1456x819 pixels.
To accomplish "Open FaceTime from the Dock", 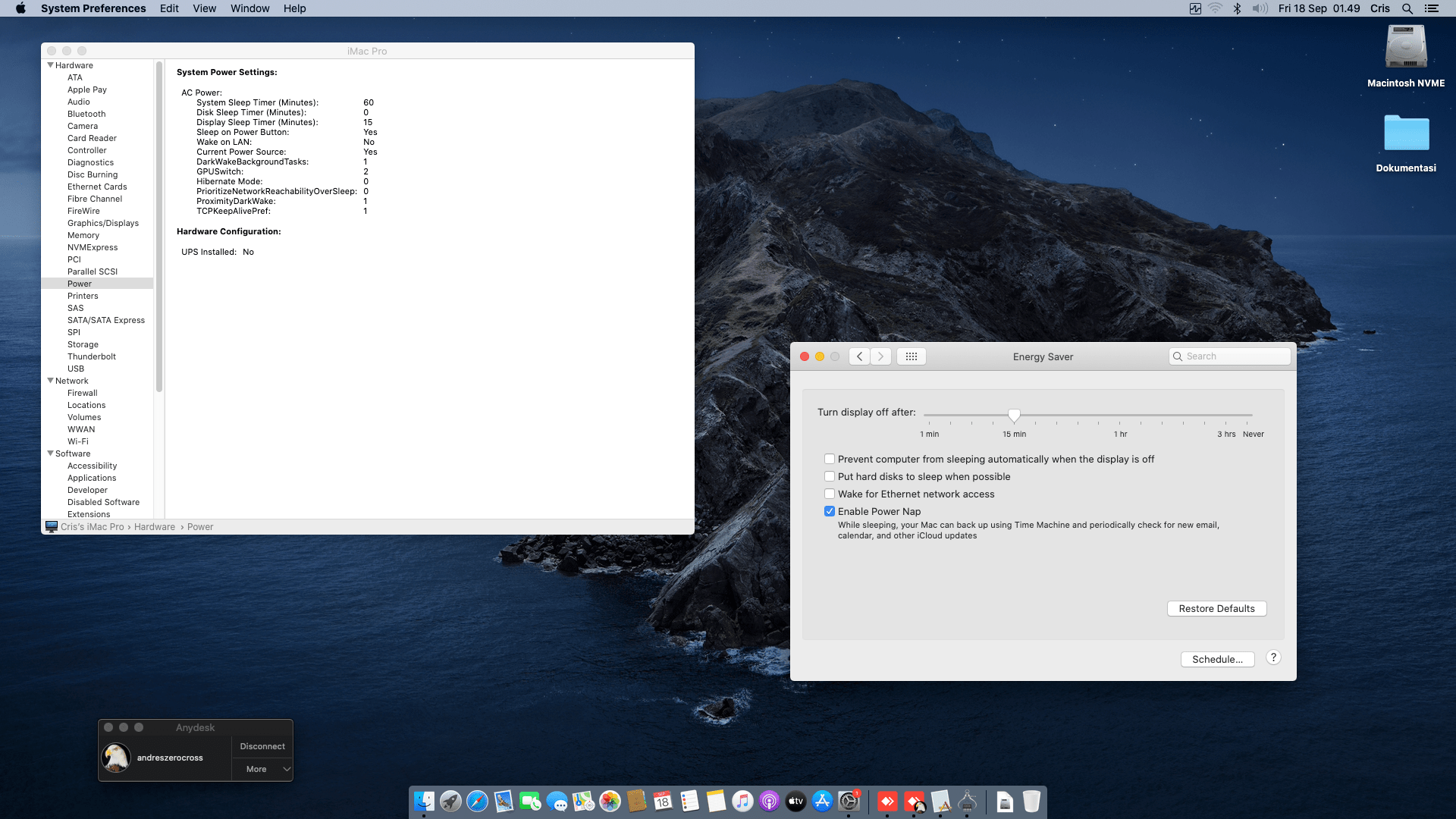I will click(530, 801).
